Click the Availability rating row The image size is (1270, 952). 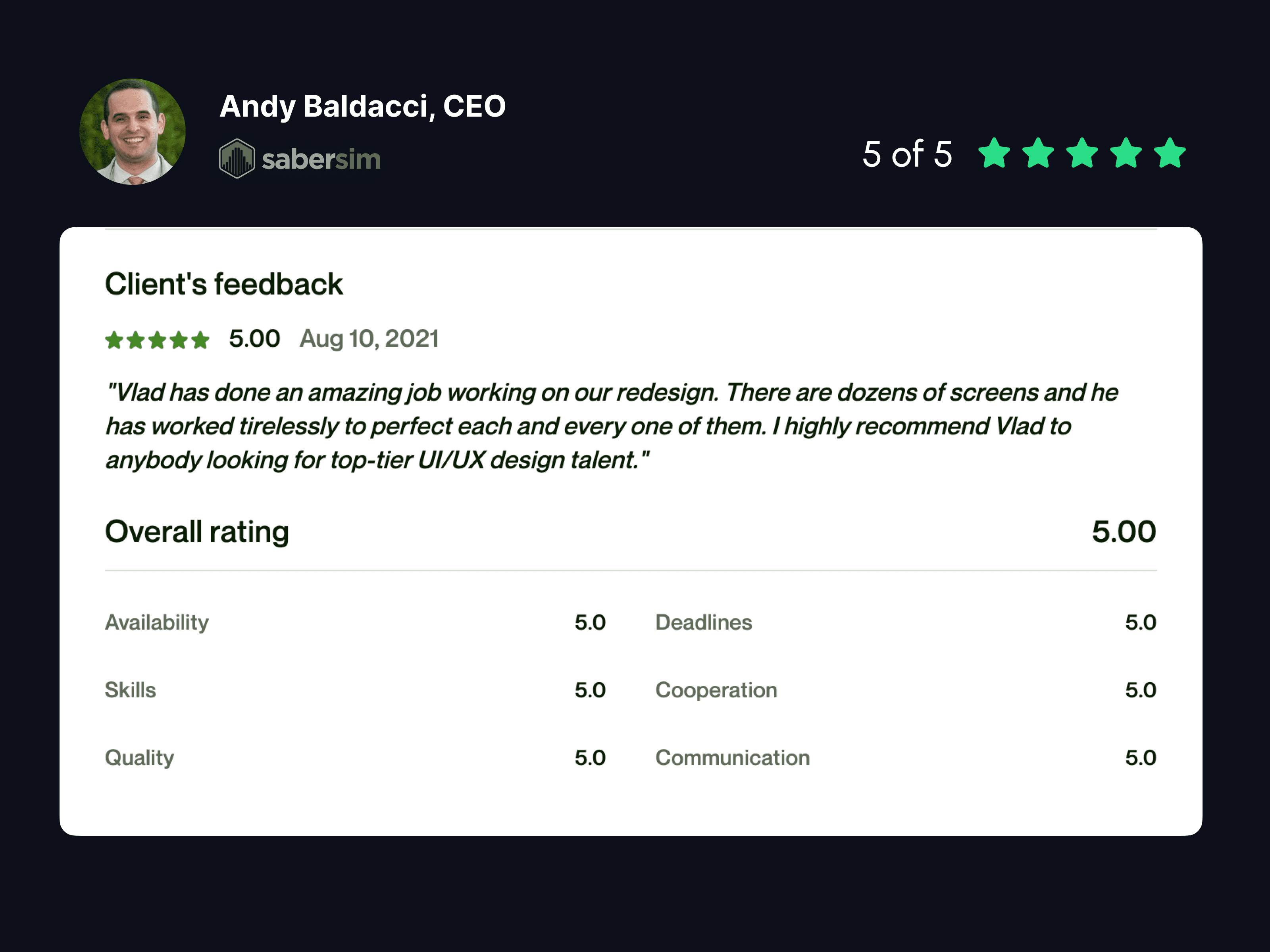(x=355, y=623)
